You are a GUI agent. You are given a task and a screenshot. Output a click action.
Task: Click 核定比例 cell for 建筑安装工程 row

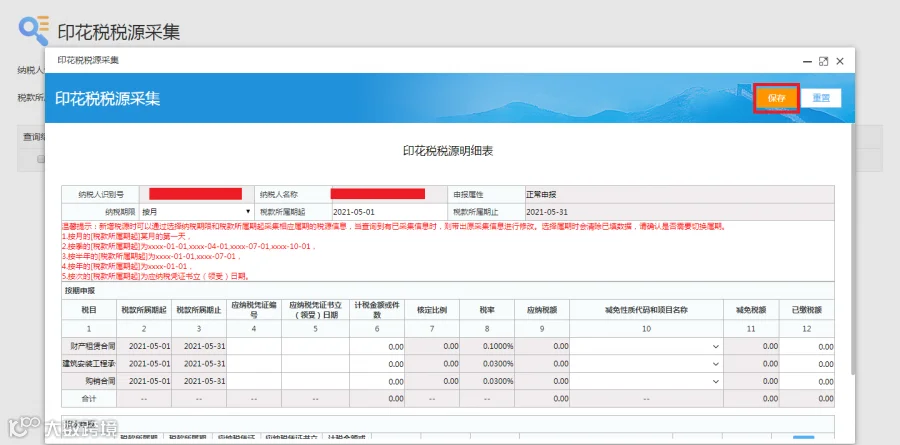432,363
